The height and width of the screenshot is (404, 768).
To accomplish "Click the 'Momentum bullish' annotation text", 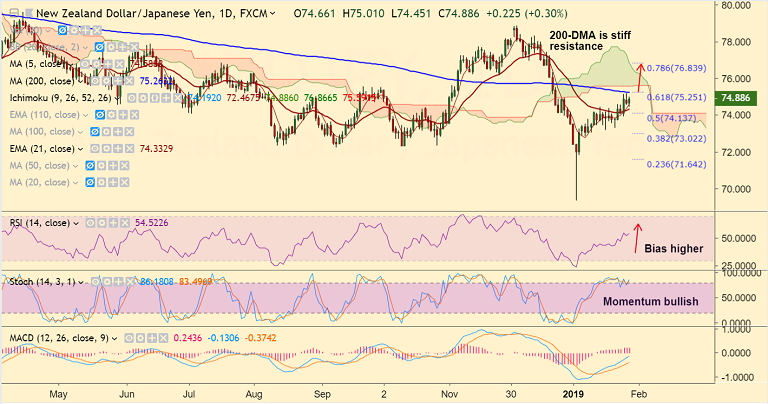I will [x=650, y=302].
